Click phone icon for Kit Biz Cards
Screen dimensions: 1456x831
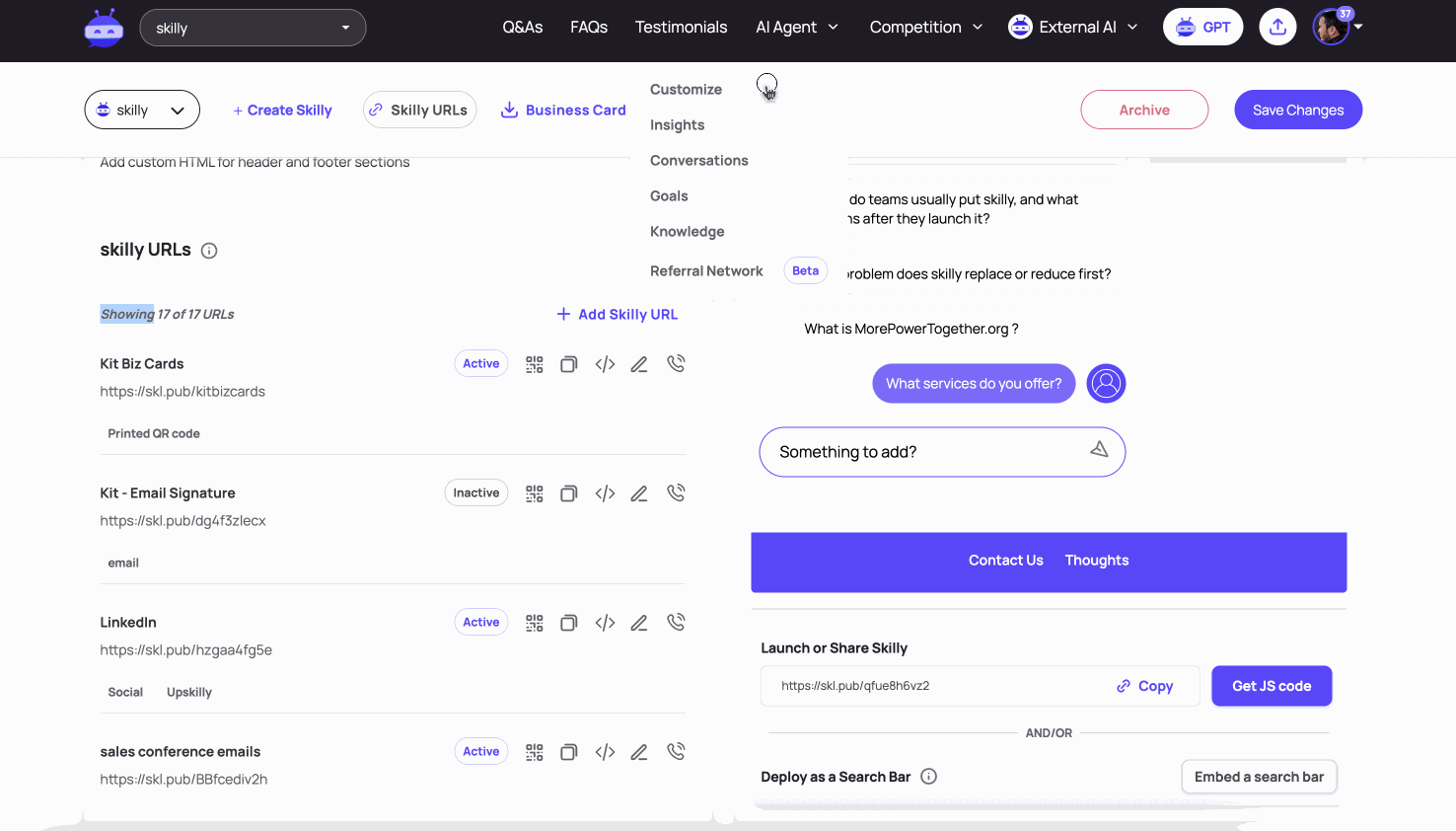point(676,363)
